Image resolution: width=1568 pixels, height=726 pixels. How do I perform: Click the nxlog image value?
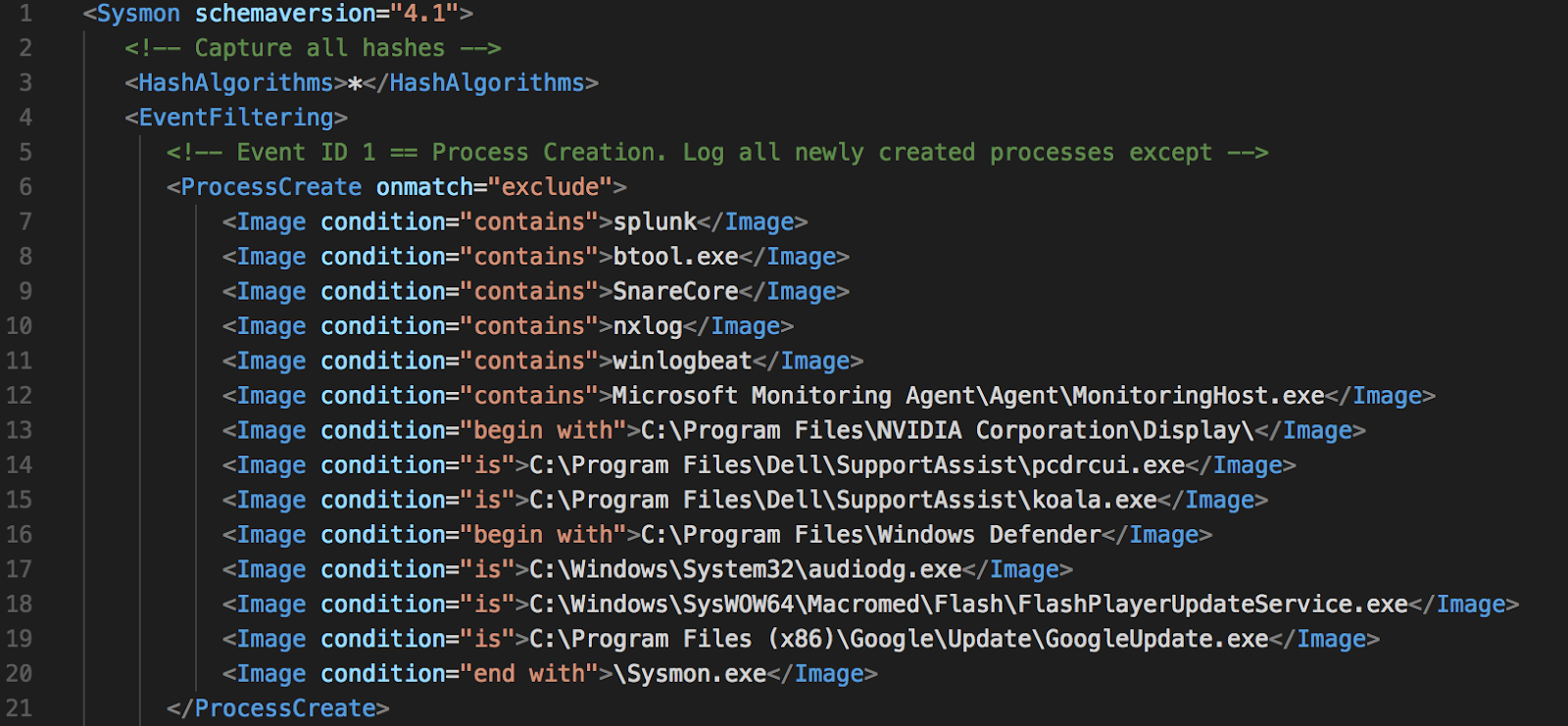click(647, 326)
